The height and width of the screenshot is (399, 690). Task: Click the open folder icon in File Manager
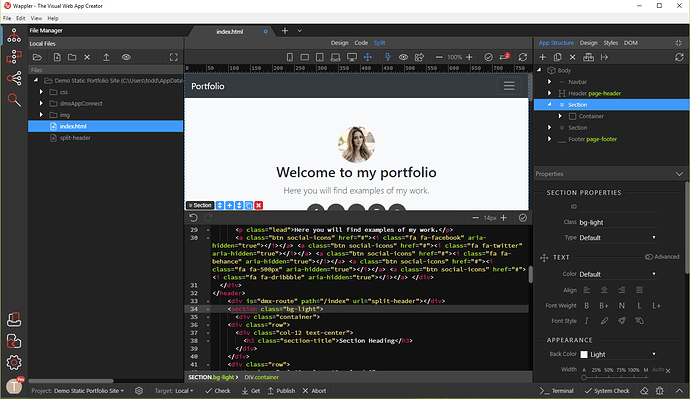37,57
